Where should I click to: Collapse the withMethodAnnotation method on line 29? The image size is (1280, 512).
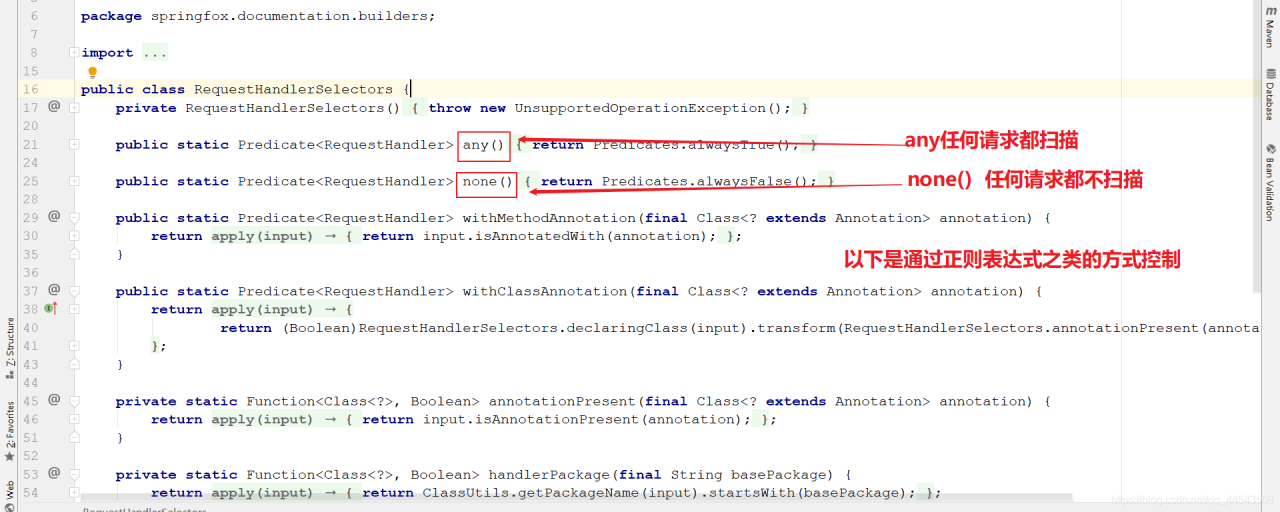tap(74, 218)
